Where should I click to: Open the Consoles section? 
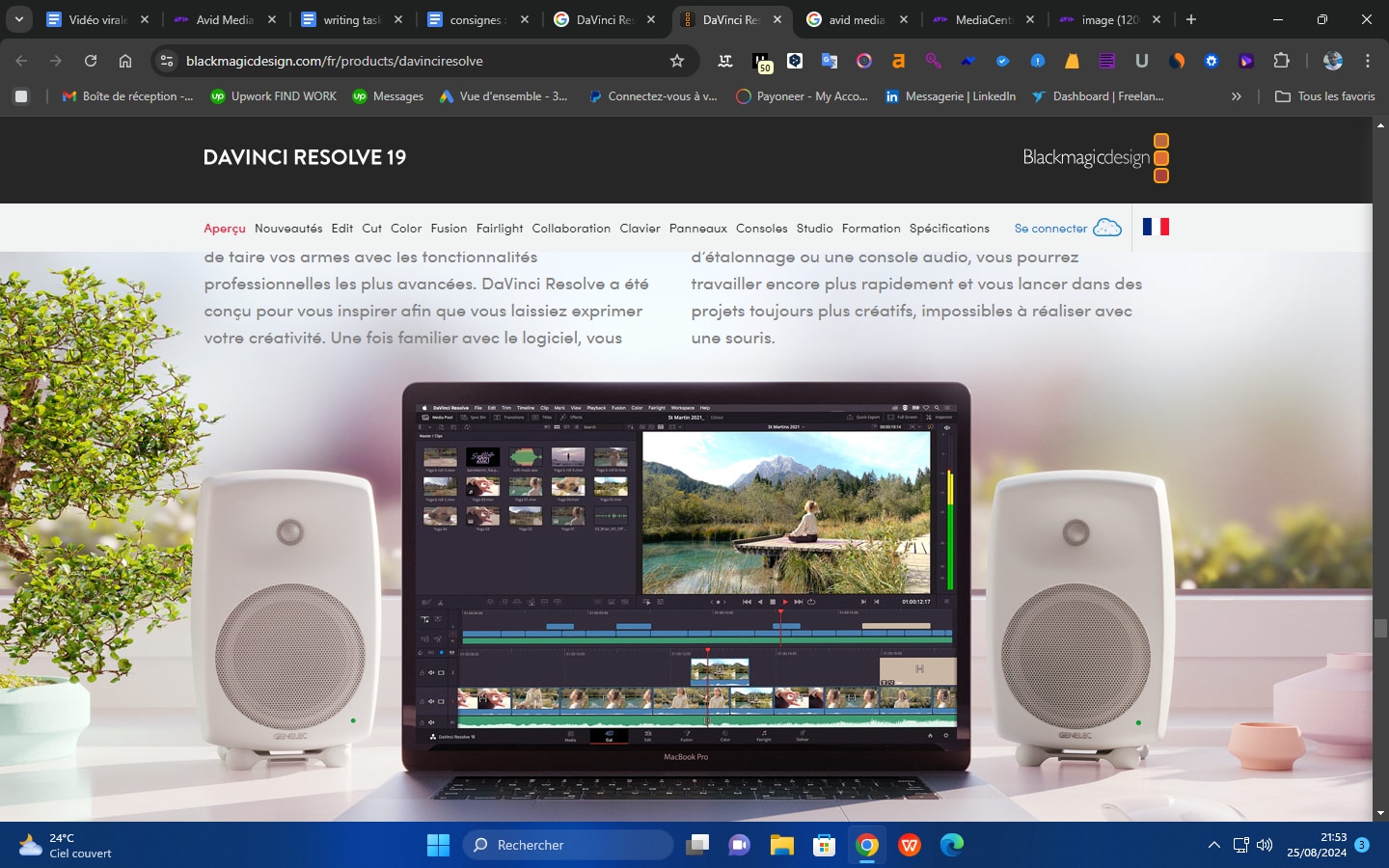tap(761, 229)
